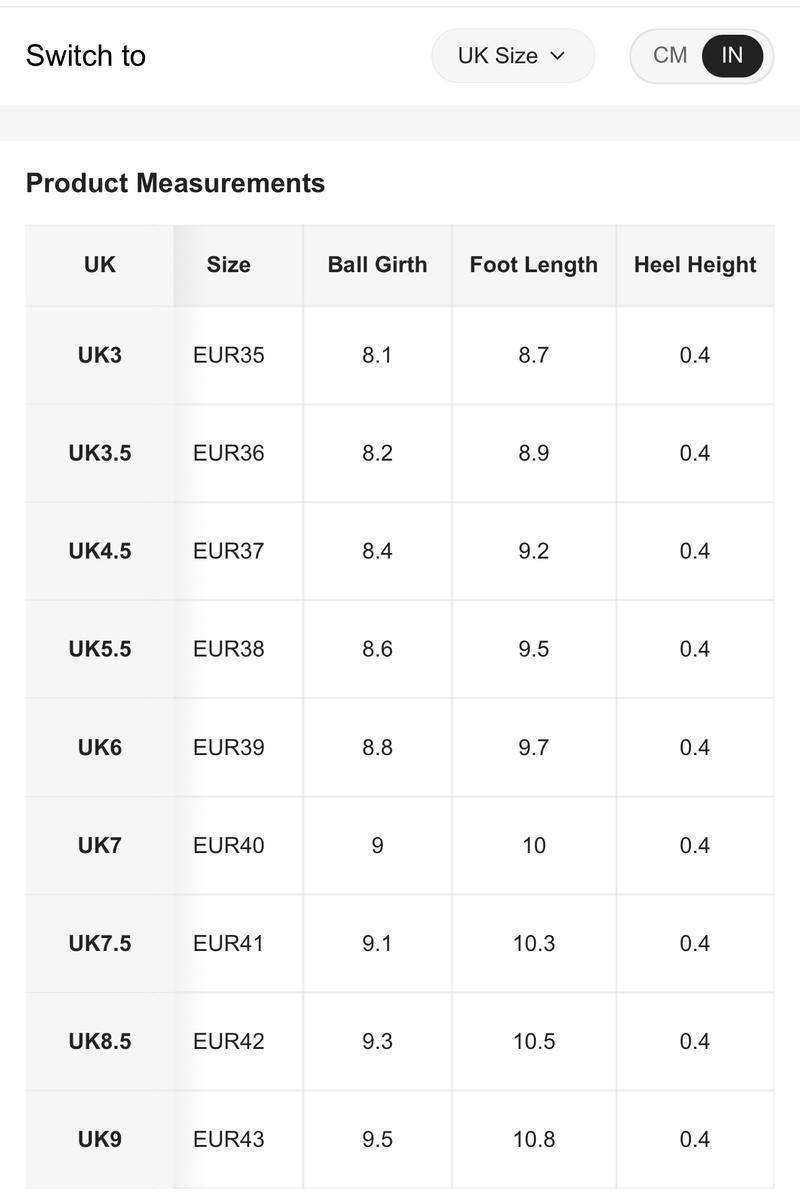Select the UK5.5 row label

[x=100, y=650]
